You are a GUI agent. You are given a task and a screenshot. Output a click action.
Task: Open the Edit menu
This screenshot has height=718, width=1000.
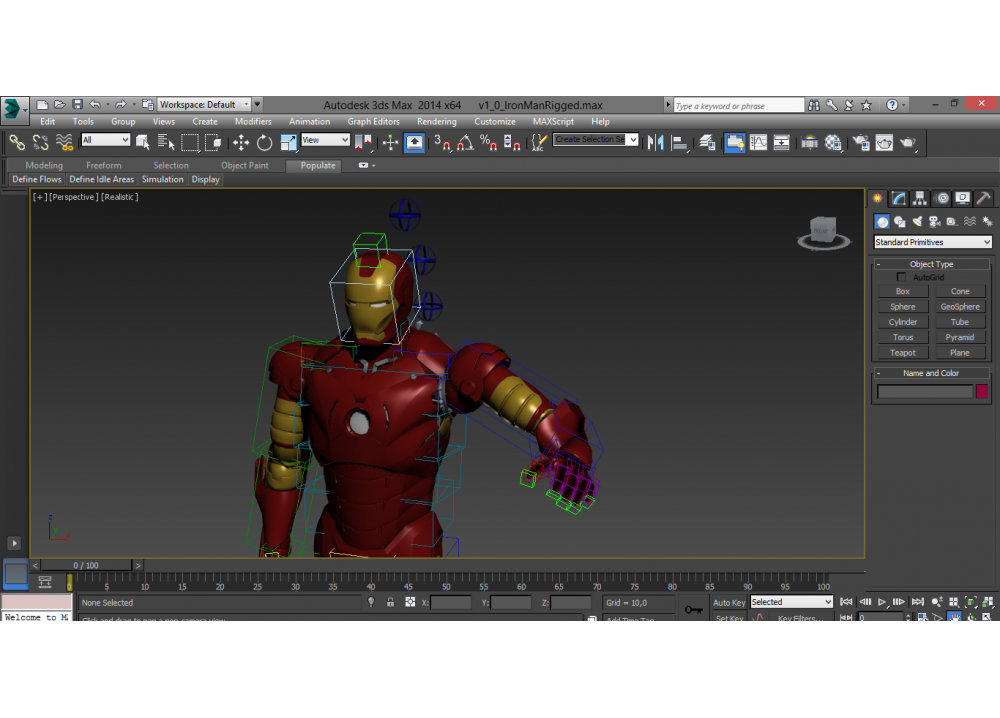(x=48, y=121)
